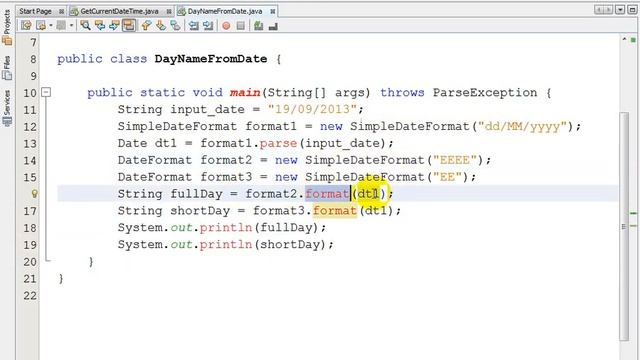
Task: Maximize the editor window button
Action: tap(632, 10)
